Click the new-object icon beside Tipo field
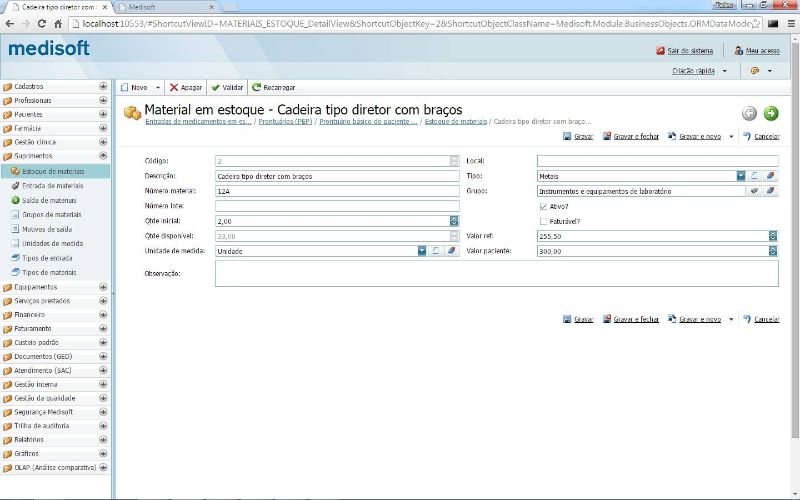This screenshot has height=500, width=800. [754, 176]
